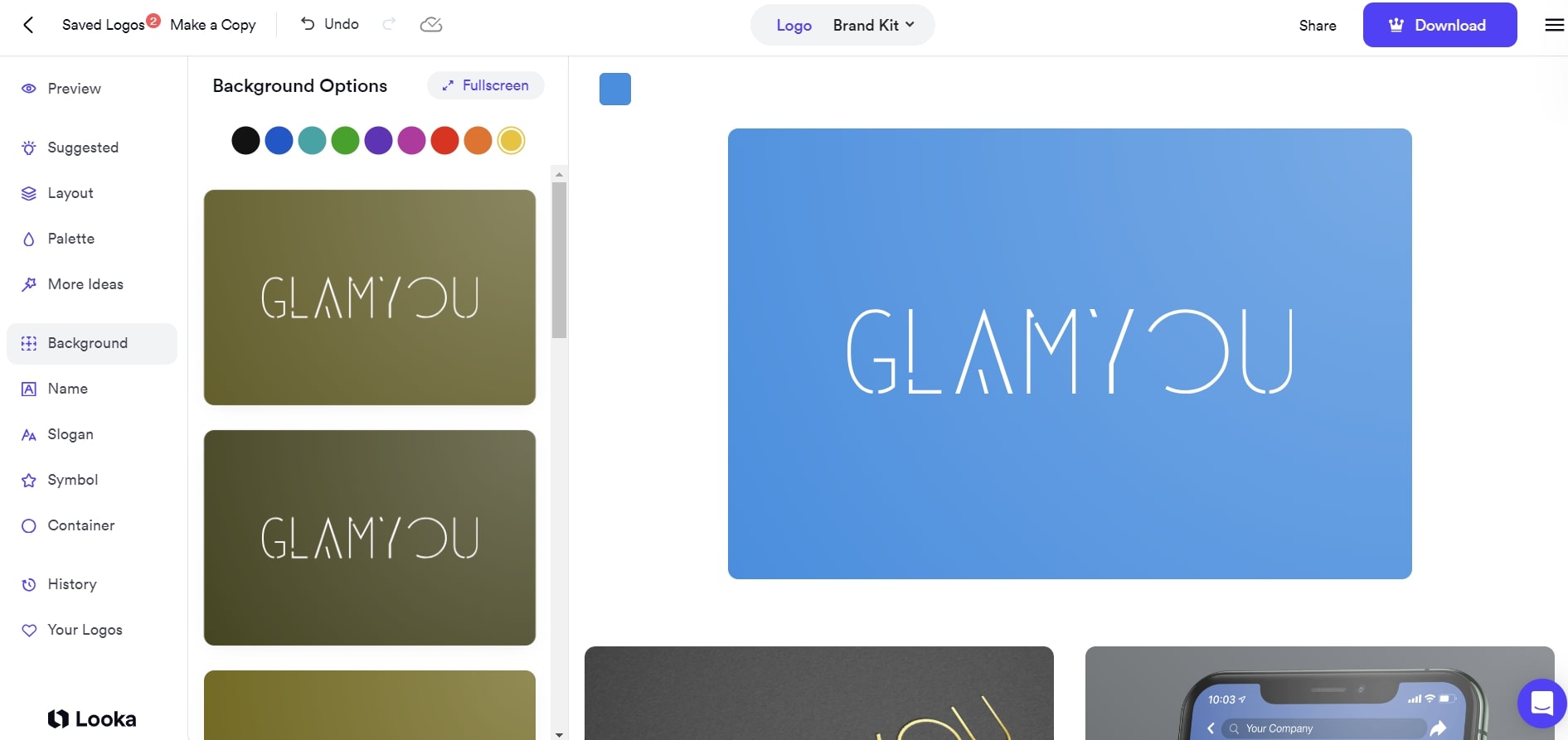Select the teal background color swatch
The width and height of the screenshot is (1568, 740).
click(312, 140)
